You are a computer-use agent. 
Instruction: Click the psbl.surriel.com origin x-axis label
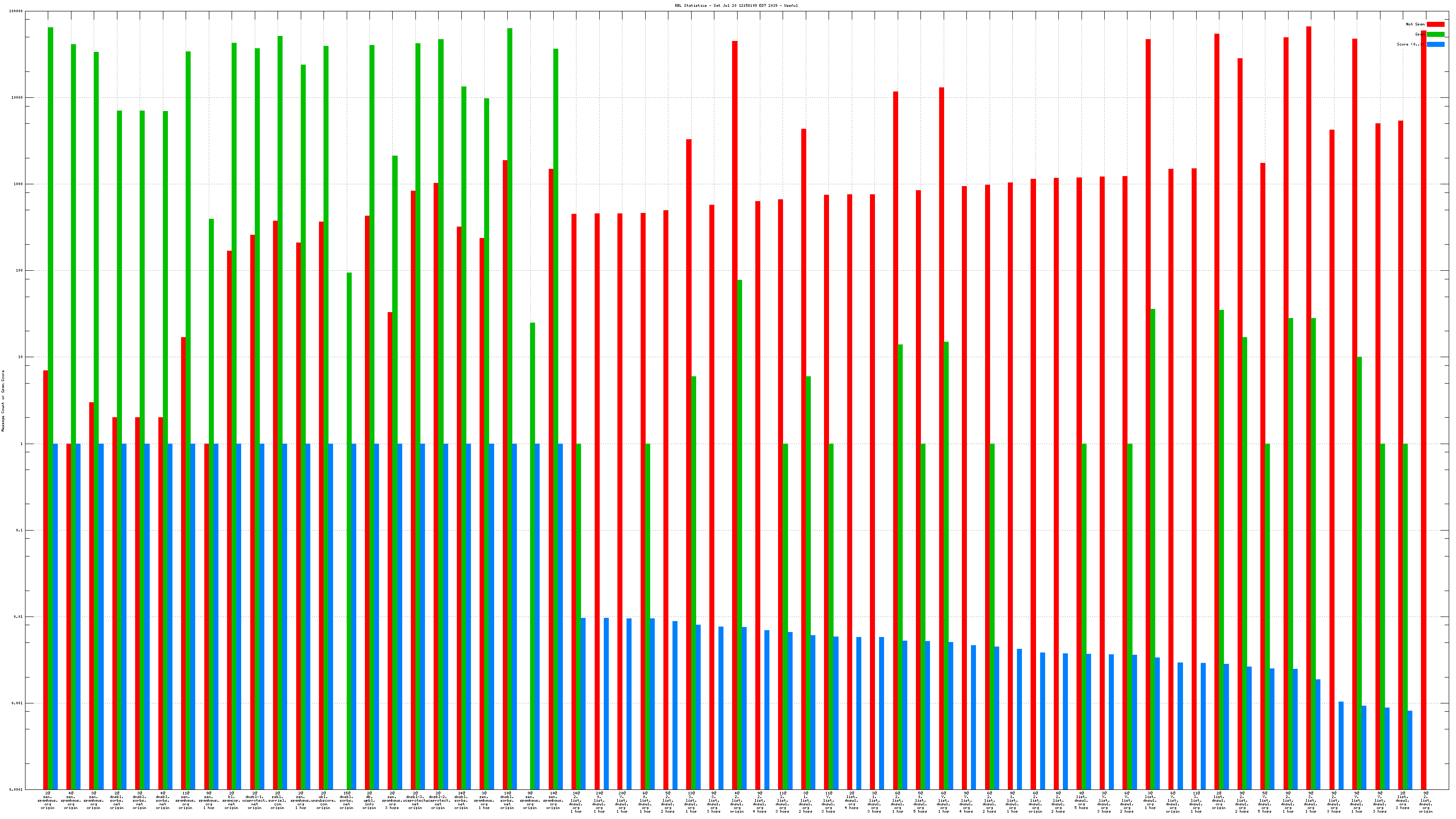coord(277,800)
